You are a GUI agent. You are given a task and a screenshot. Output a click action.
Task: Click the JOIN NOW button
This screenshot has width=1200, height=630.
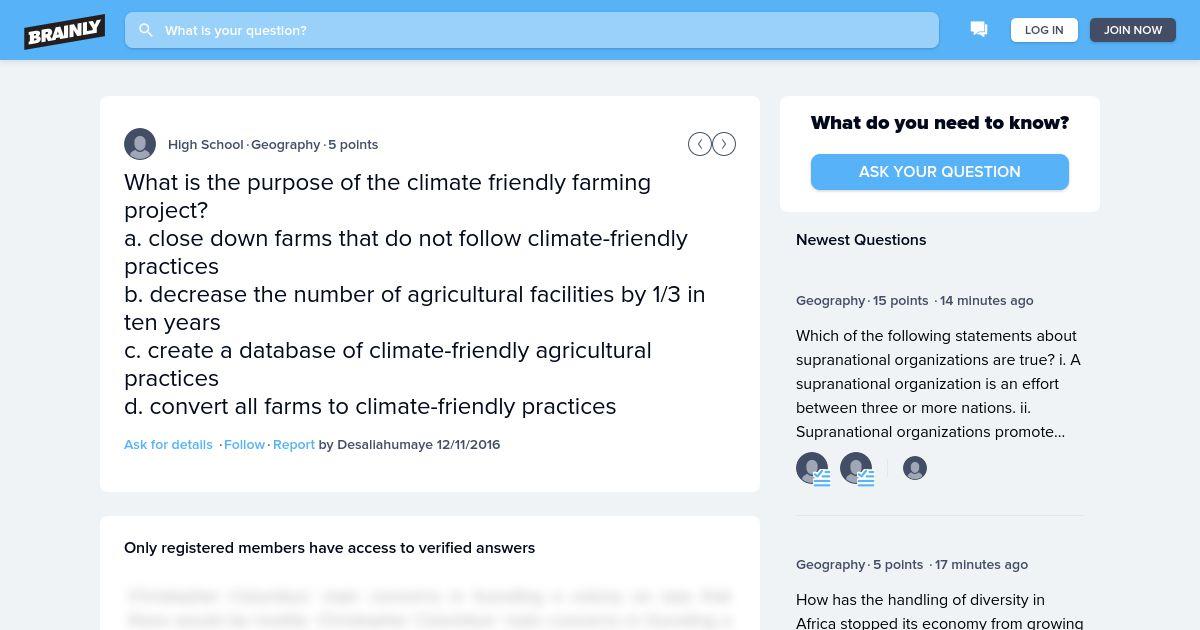coord(1133,30)
